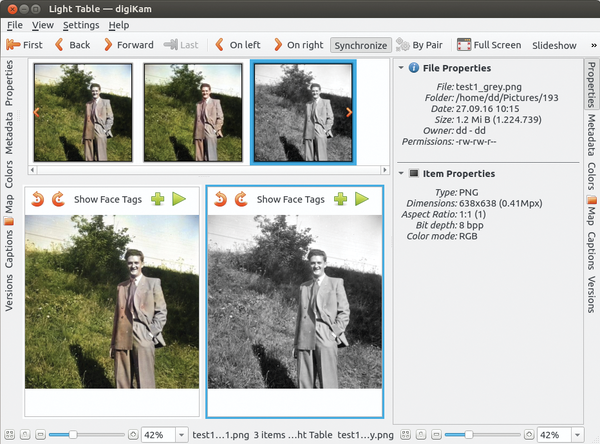The image size is (600, 444).
Task: Click thumbnail strip scroll left arrow
Action: [x=33, y=170]
